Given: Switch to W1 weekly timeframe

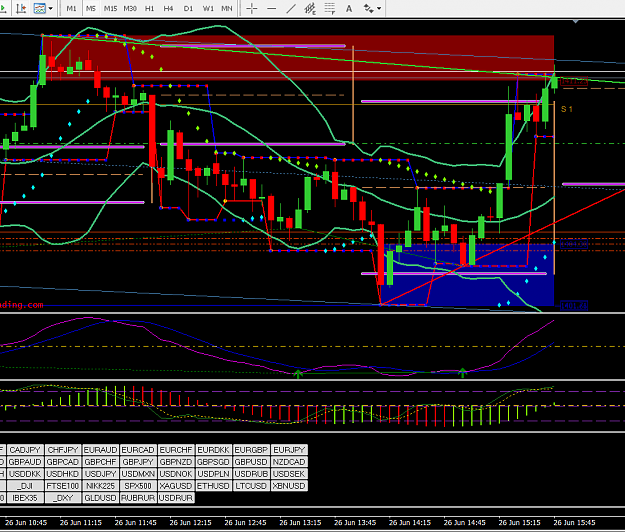Looking at the screenshot, I should pos(208,8).
